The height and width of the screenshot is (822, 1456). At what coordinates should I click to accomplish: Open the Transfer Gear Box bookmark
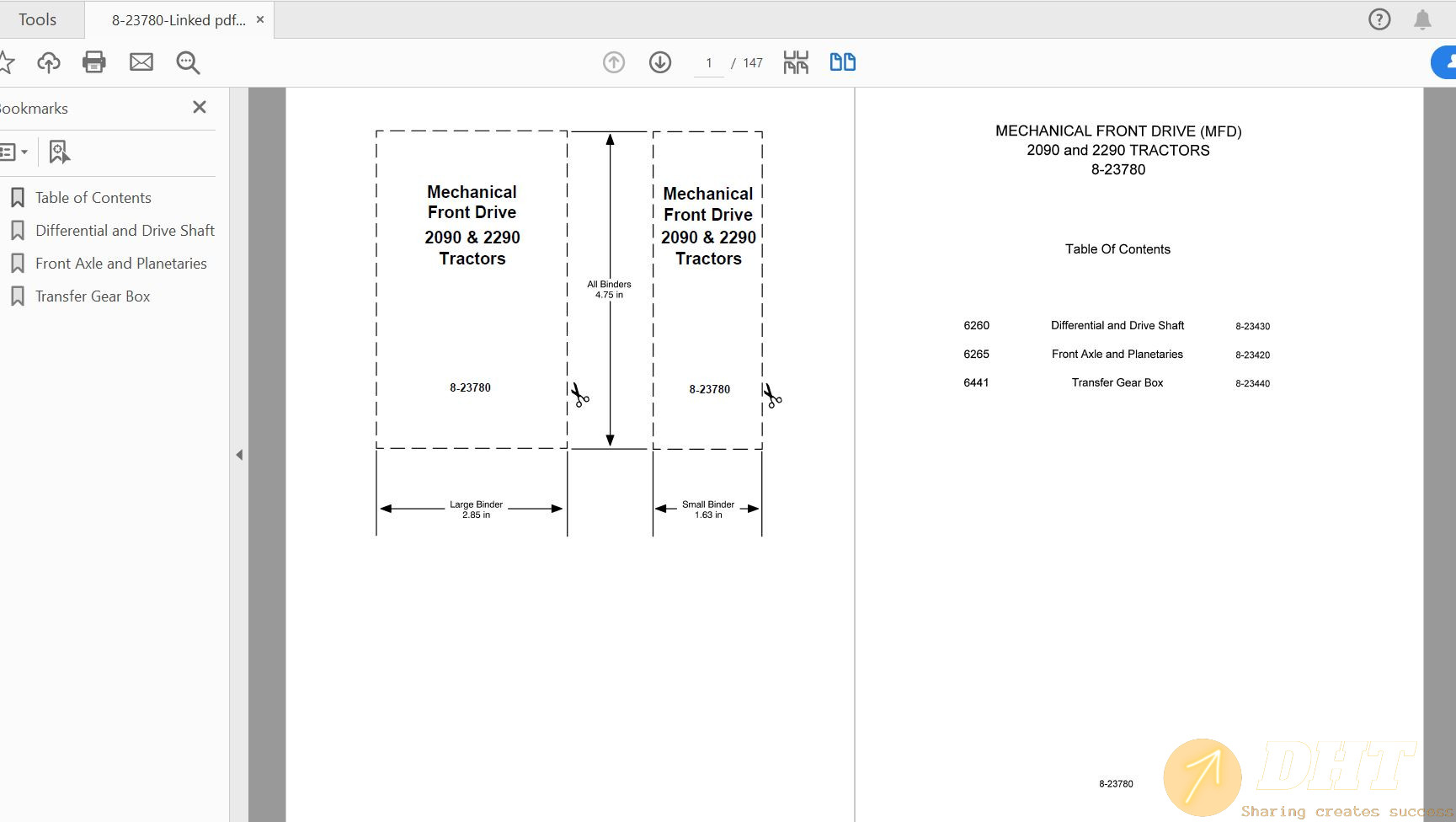coord(92,296)
